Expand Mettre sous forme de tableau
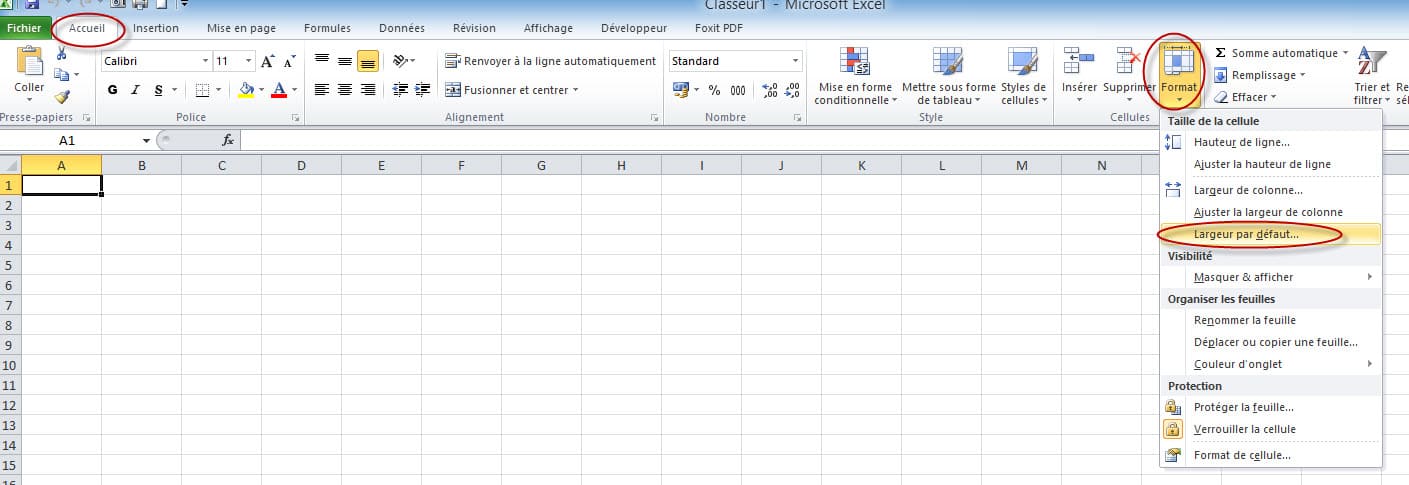 (949, 75)
